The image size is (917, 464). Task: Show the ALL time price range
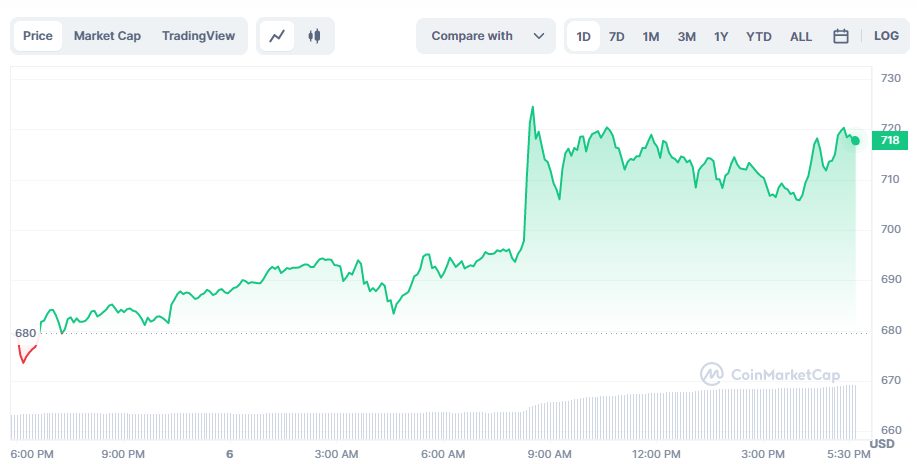[x=801, y=36]
